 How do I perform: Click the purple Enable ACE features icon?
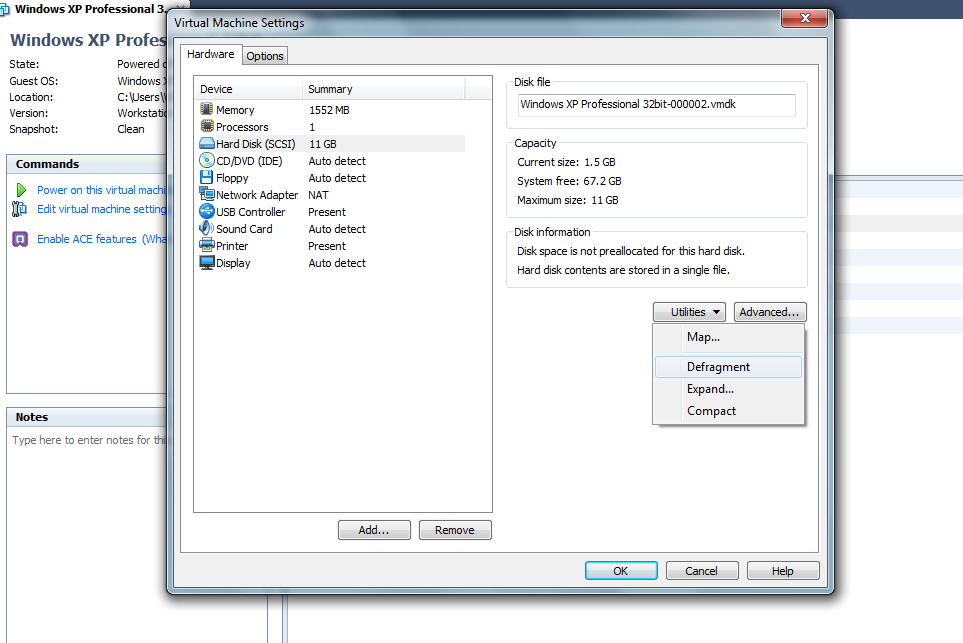click(20, 239)
